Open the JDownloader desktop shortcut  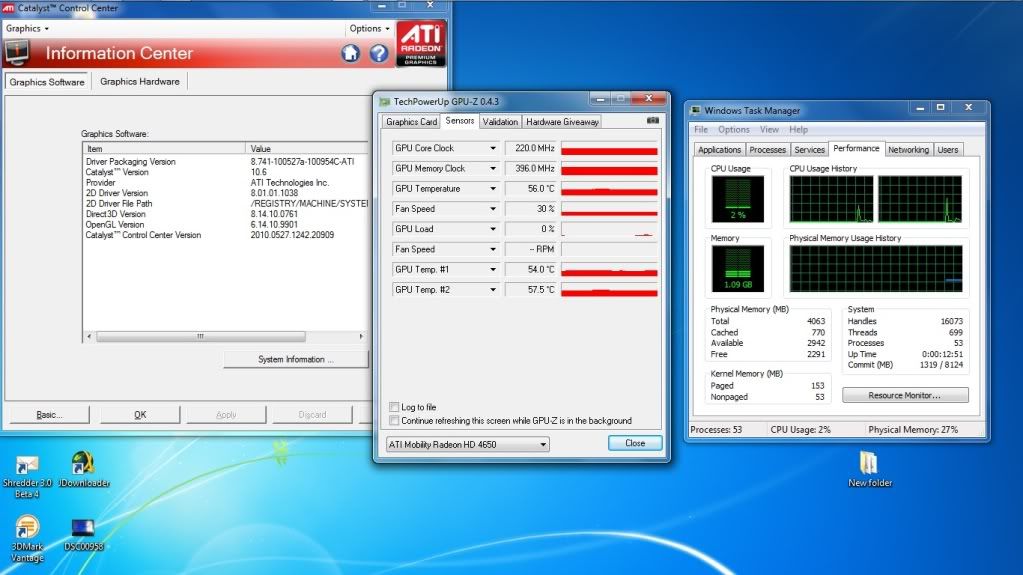[83, 464]
